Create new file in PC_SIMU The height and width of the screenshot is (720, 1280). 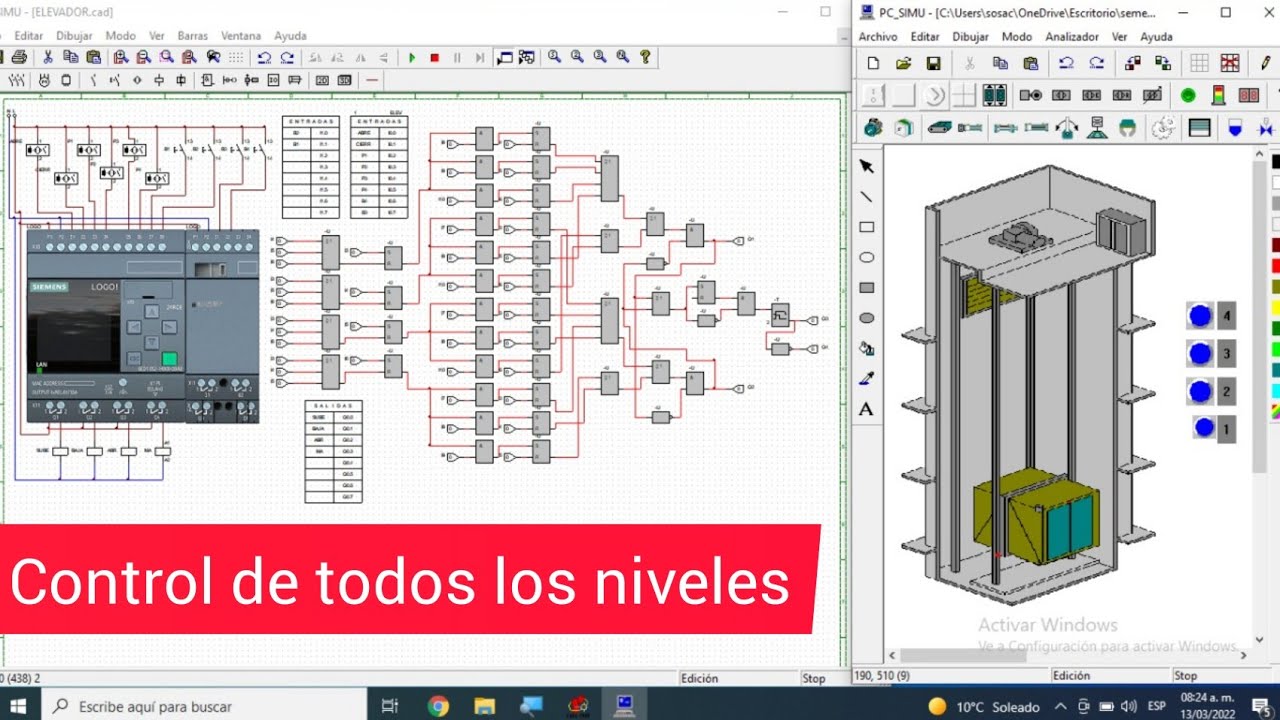pos(873,63)
